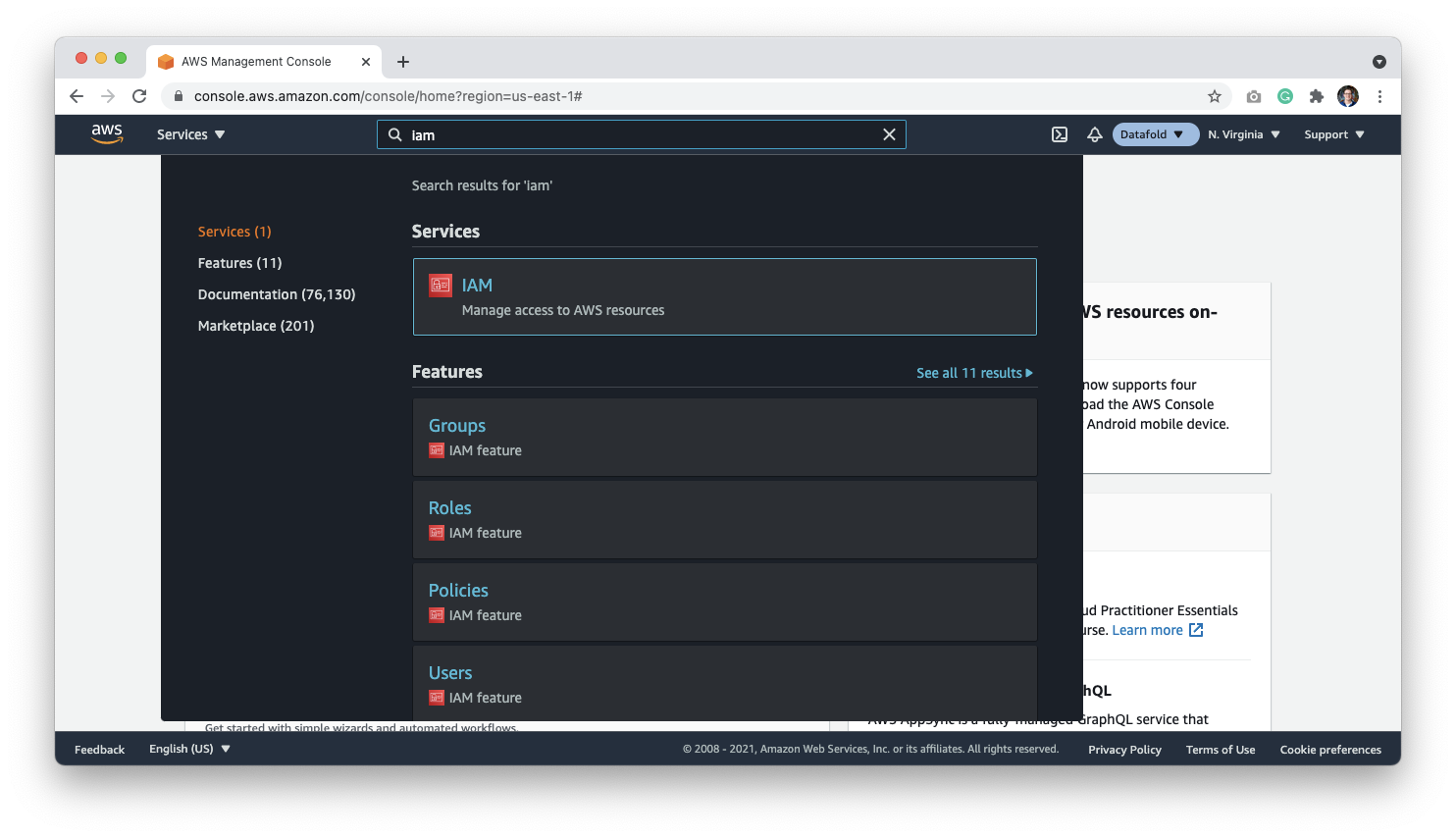The image size is (1456, 838).
Task: Open a new browser tab
Action: [x=403, y=61]
